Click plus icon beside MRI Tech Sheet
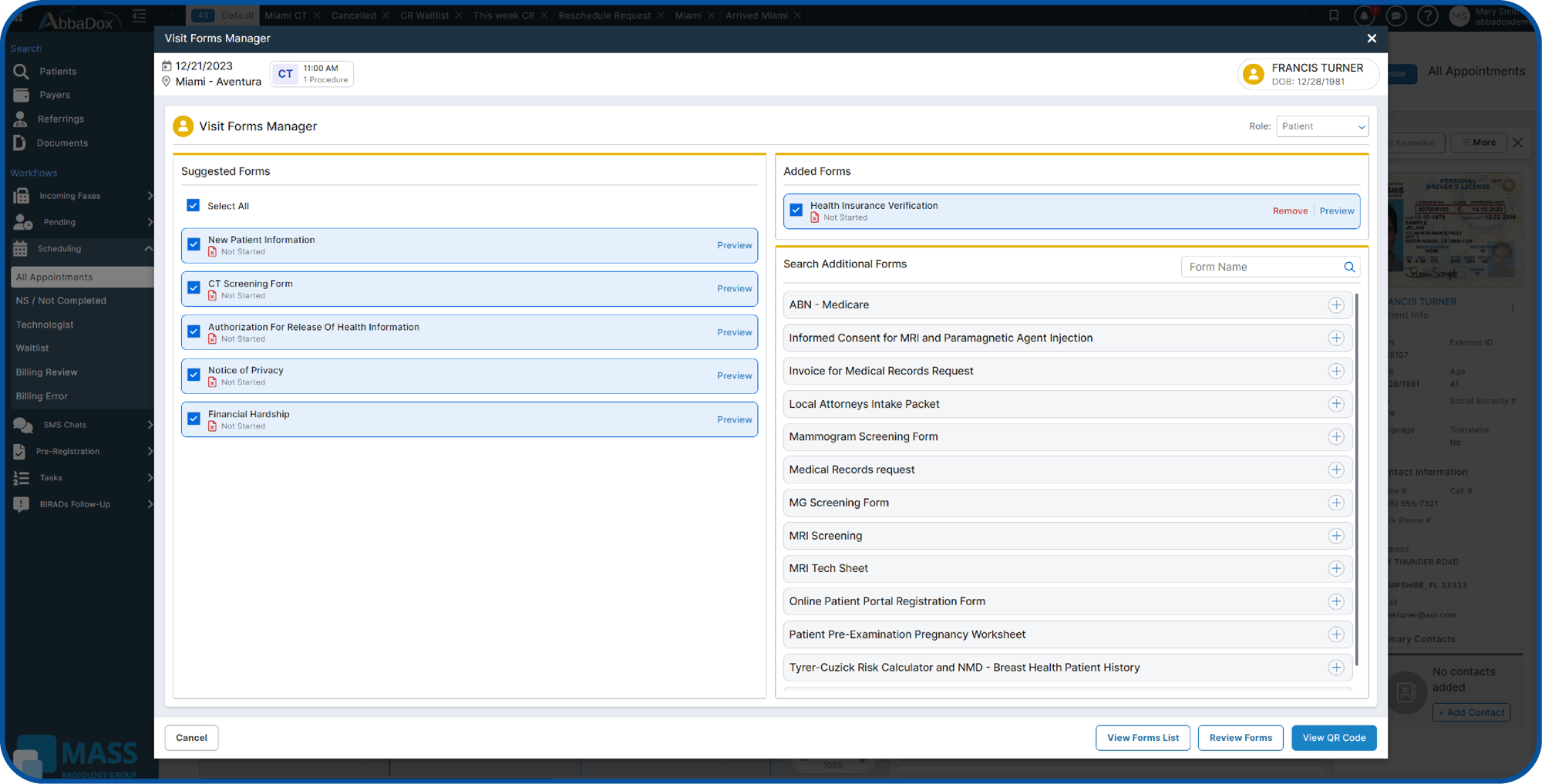Screen dimensions: 1542x784 pyautogui.click(x=1335, y=569)
